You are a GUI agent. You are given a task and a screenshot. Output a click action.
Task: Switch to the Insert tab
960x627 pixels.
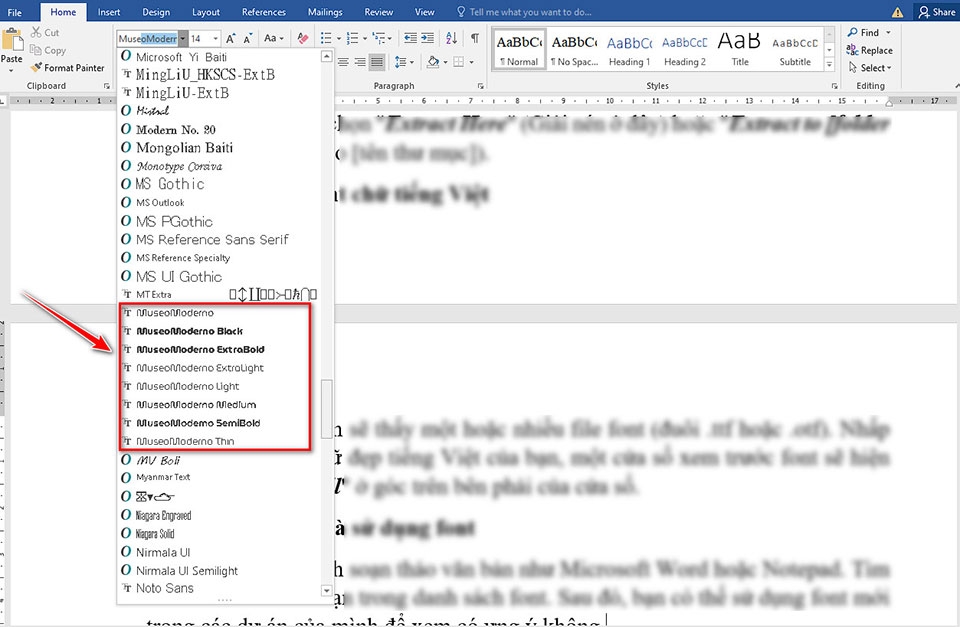click(x=109, y=12)
